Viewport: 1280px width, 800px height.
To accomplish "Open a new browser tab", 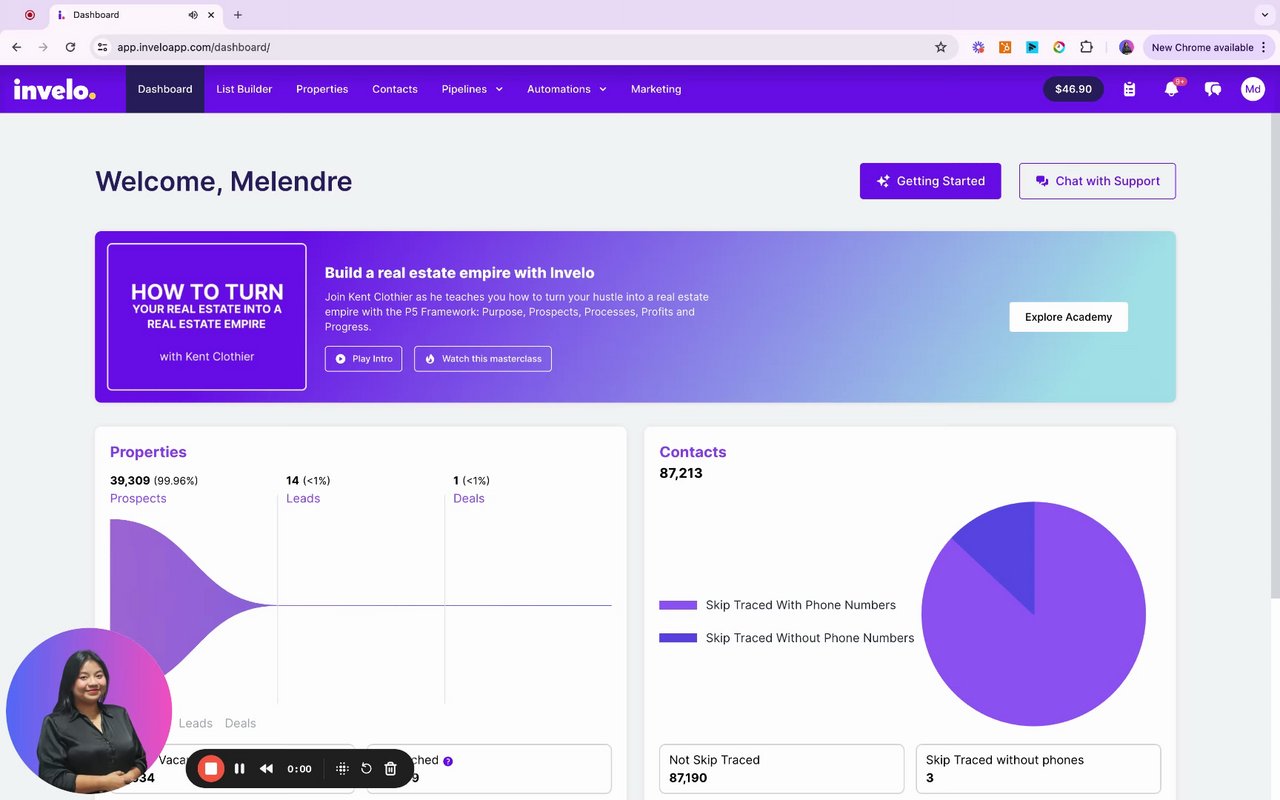I will click(238, 15).
